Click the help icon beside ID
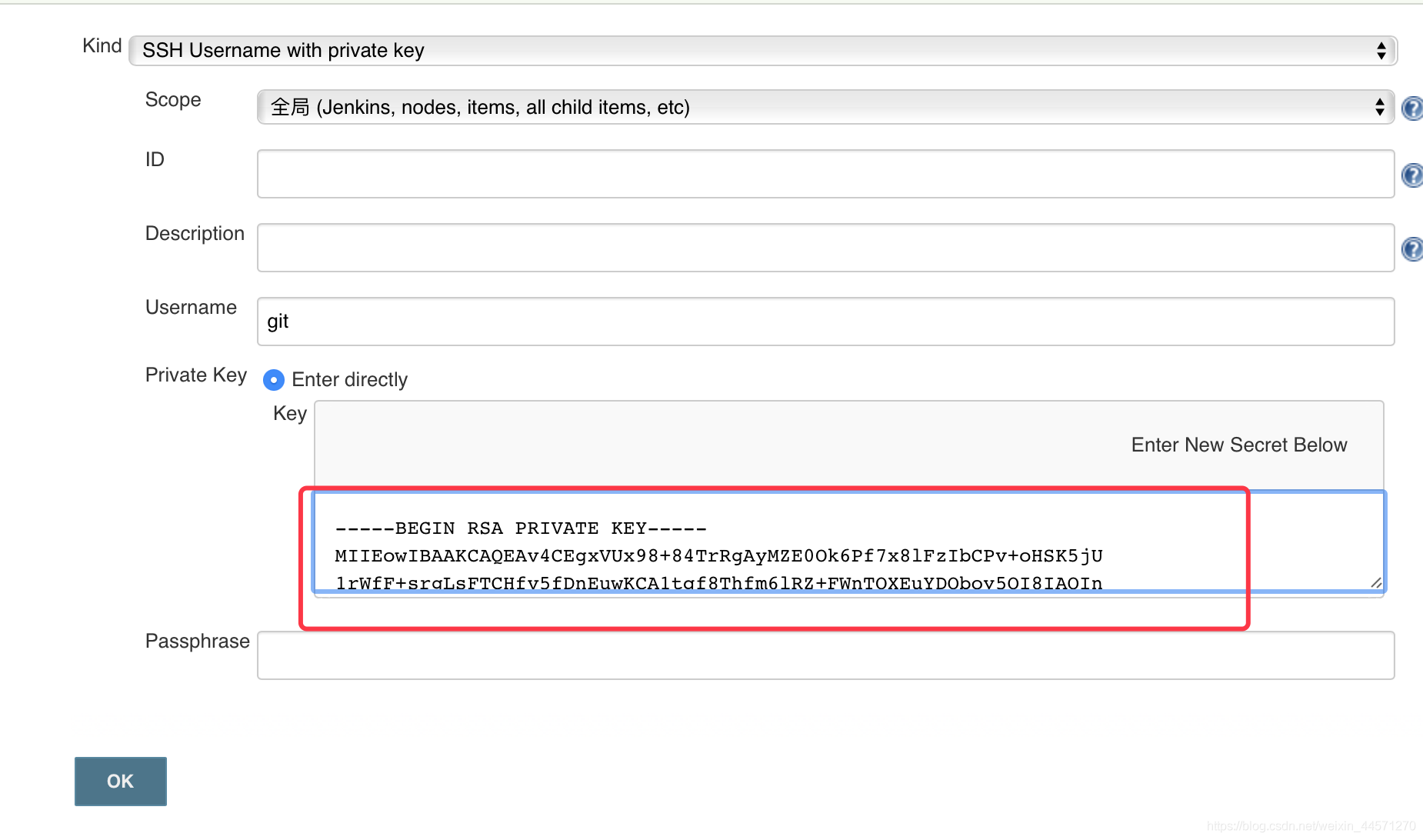This screenshot has width=1423, height=840. point(1411,175)
